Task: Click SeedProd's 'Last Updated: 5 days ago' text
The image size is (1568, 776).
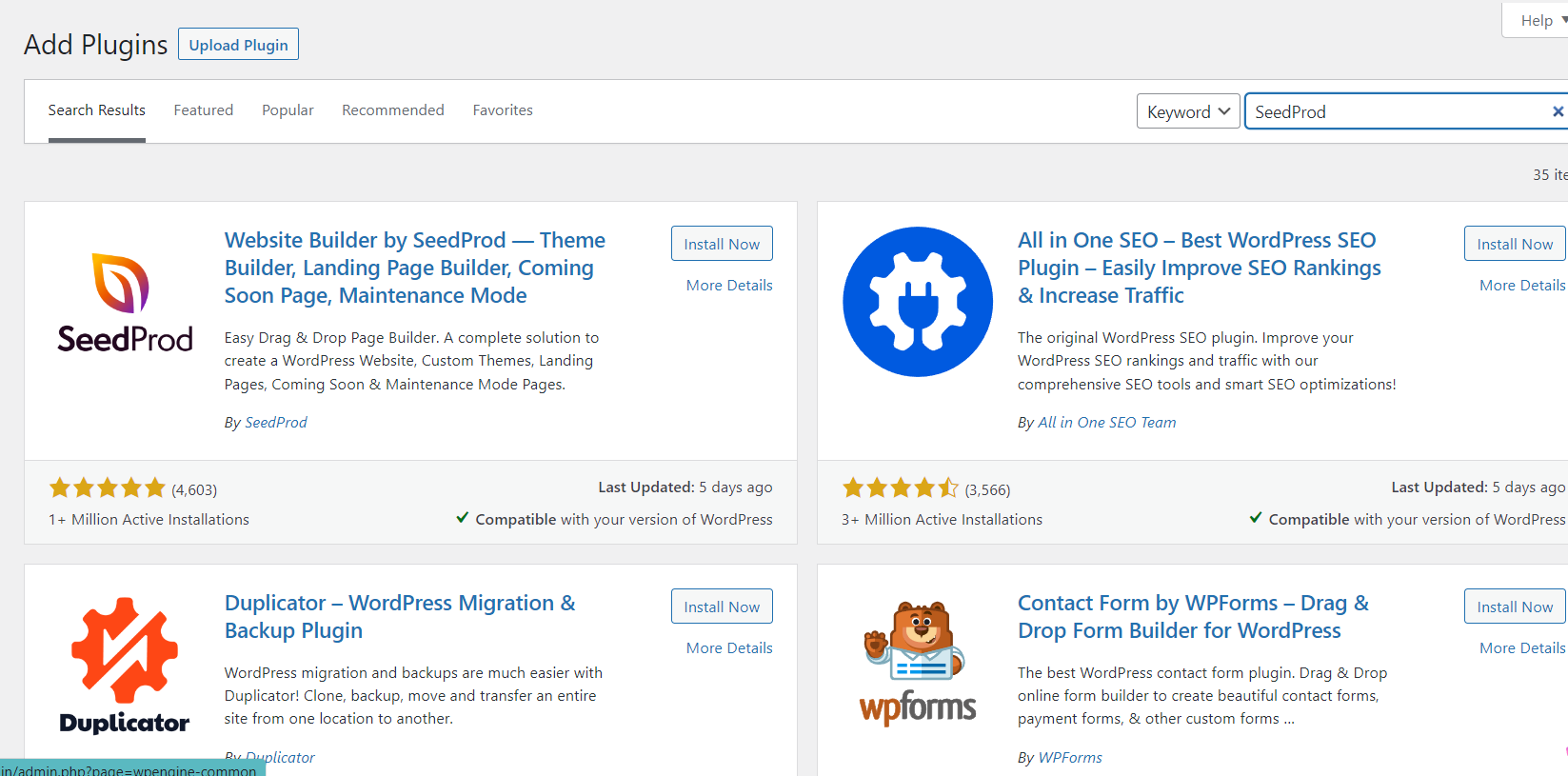Action: [x=685, y=487]
